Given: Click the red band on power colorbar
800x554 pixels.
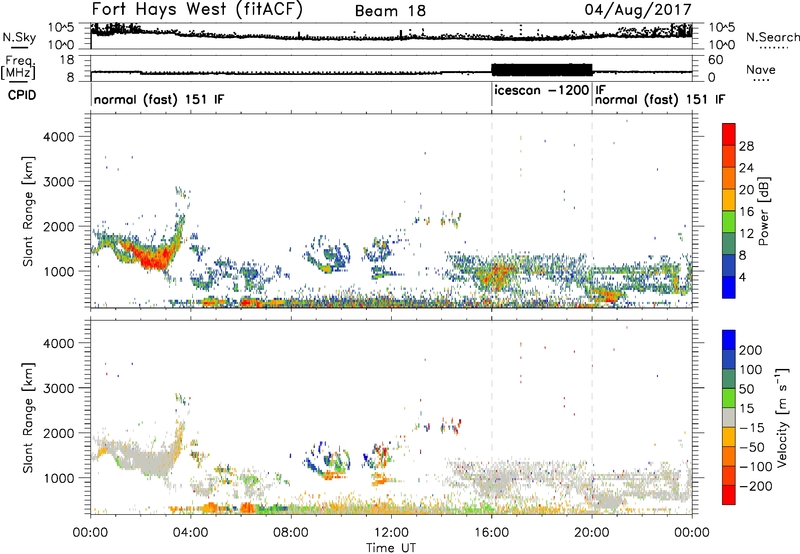Looking at the screenshot, I should point(729,135).
